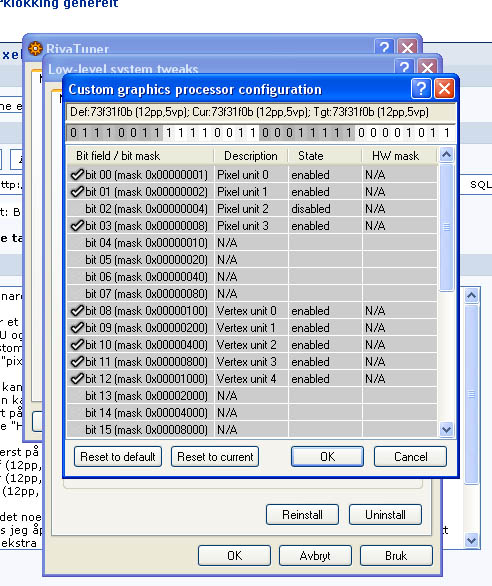Click Reset to current button
The width and height of the screenshot is (492, 586).
click(215, 456)
